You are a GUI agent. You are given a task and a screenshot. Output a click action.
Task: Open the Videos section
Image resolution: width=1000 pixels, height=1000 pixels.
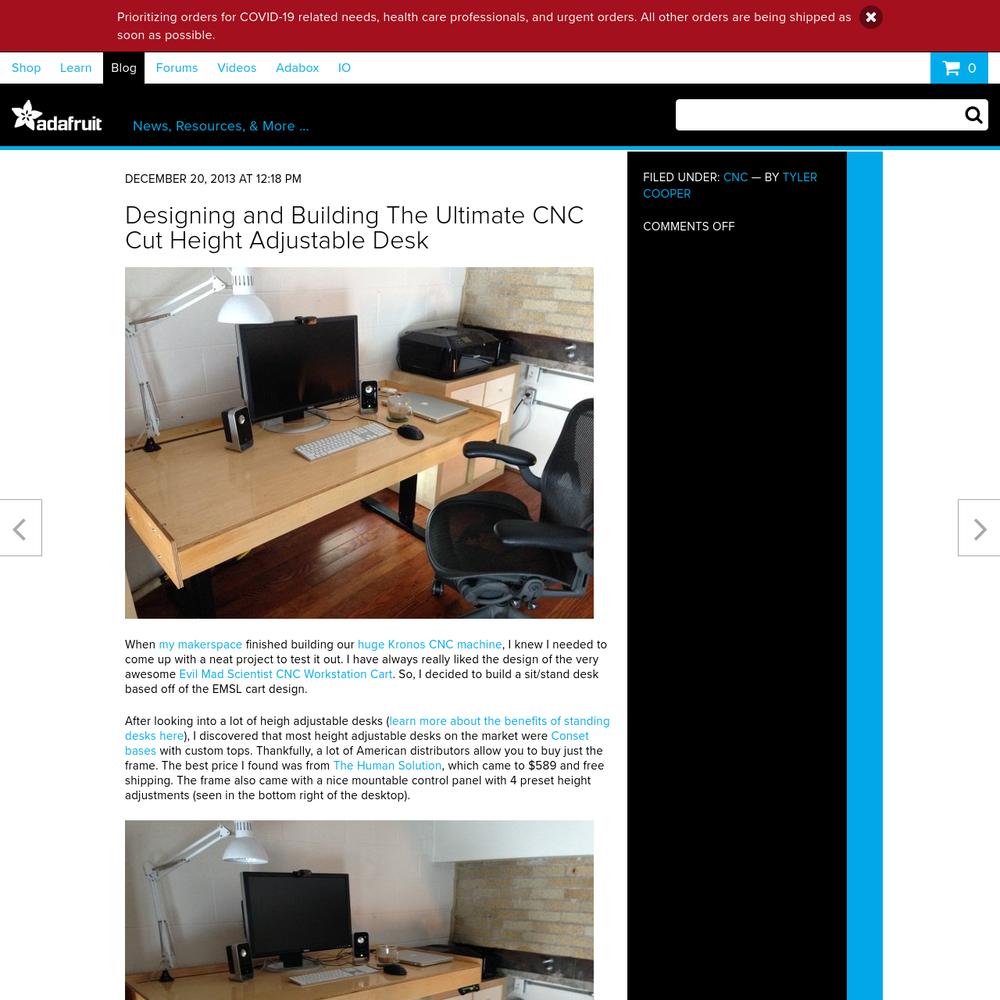[x=237, y=68]
